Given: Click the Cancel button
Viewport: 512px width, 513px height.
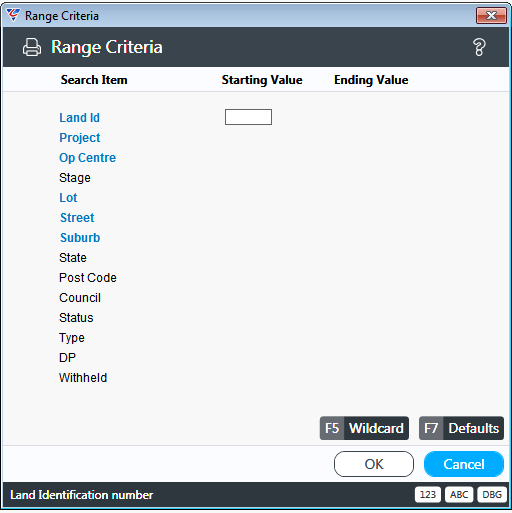Looking at the screenshot, I should tap(464, 464).
